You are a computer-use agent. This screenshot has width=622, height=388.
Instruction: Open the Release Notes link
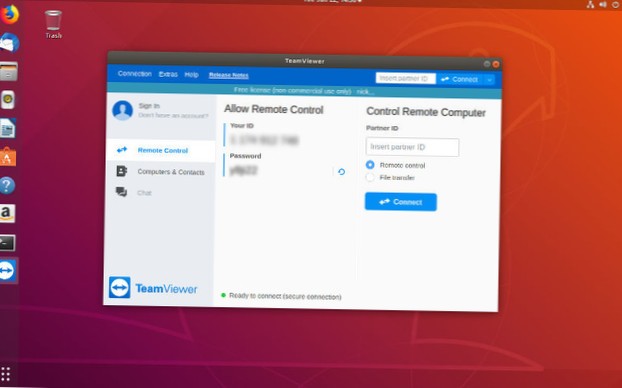click(228, 75)
